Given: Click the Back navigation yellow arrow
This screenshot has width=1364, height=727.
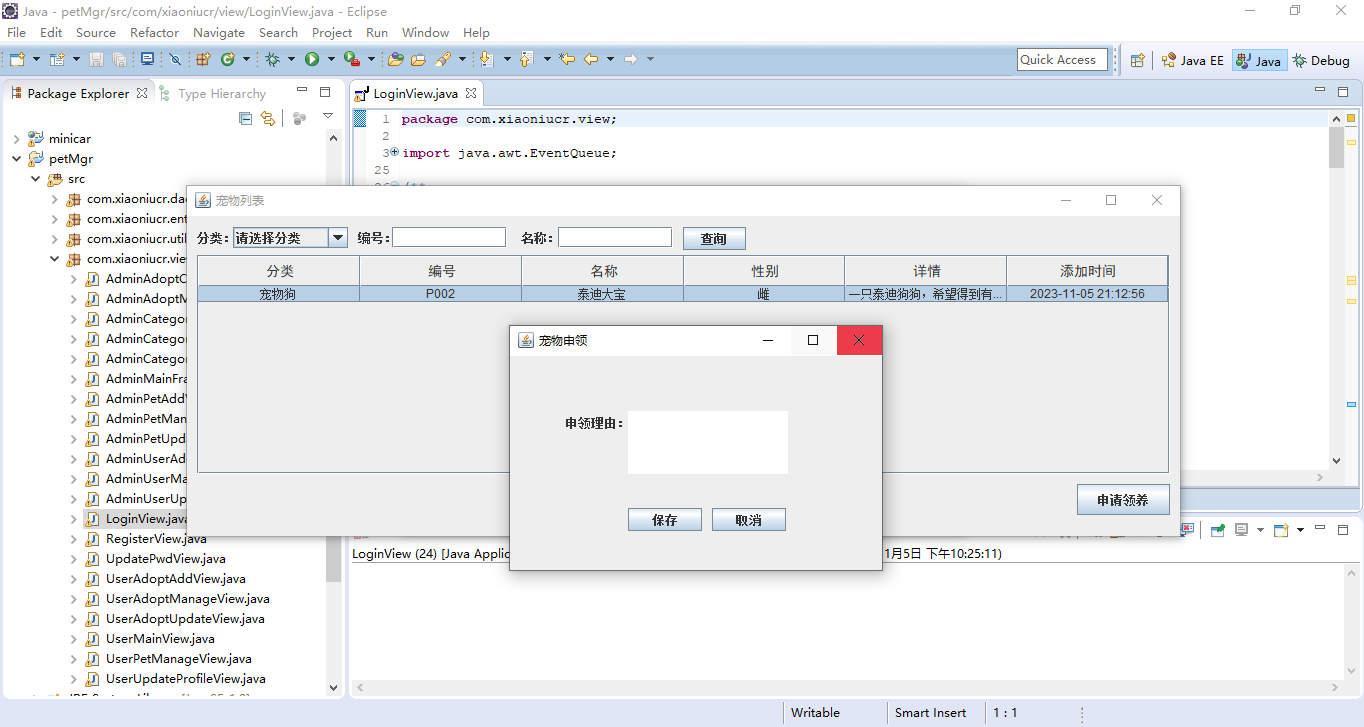Looking at the screenshot, I should (591, 59).
